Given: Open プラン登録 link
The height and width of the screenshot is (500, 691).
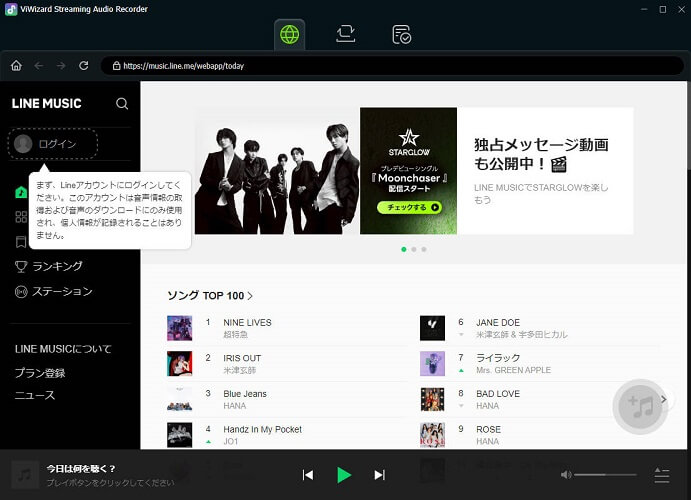Looking at the screenshot, I should [x=40, y=373].
